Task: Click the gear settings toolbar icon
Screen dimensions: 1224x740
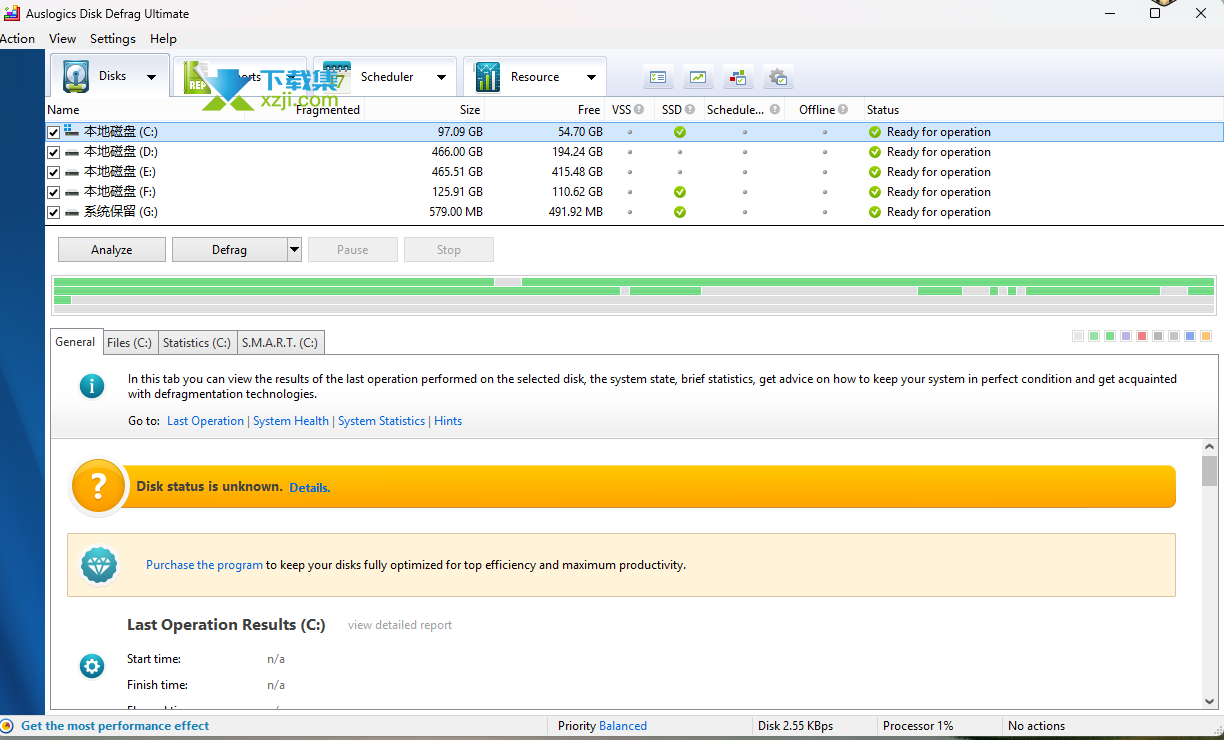Action: pos(778,77)
